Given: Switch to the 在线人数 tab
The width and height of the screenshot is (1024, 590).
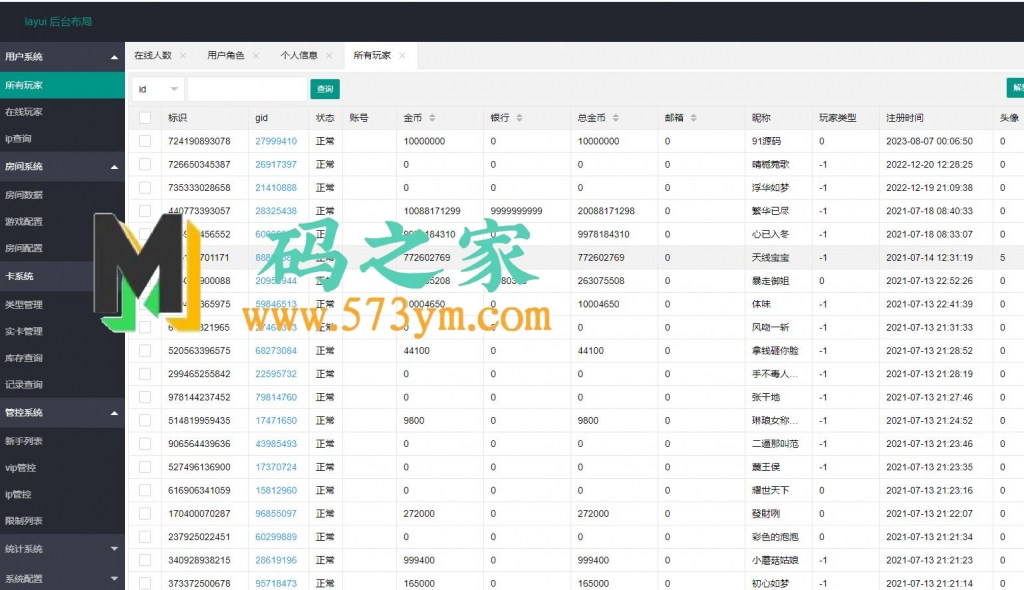Looking at the screenshot, I should point(153,56).
